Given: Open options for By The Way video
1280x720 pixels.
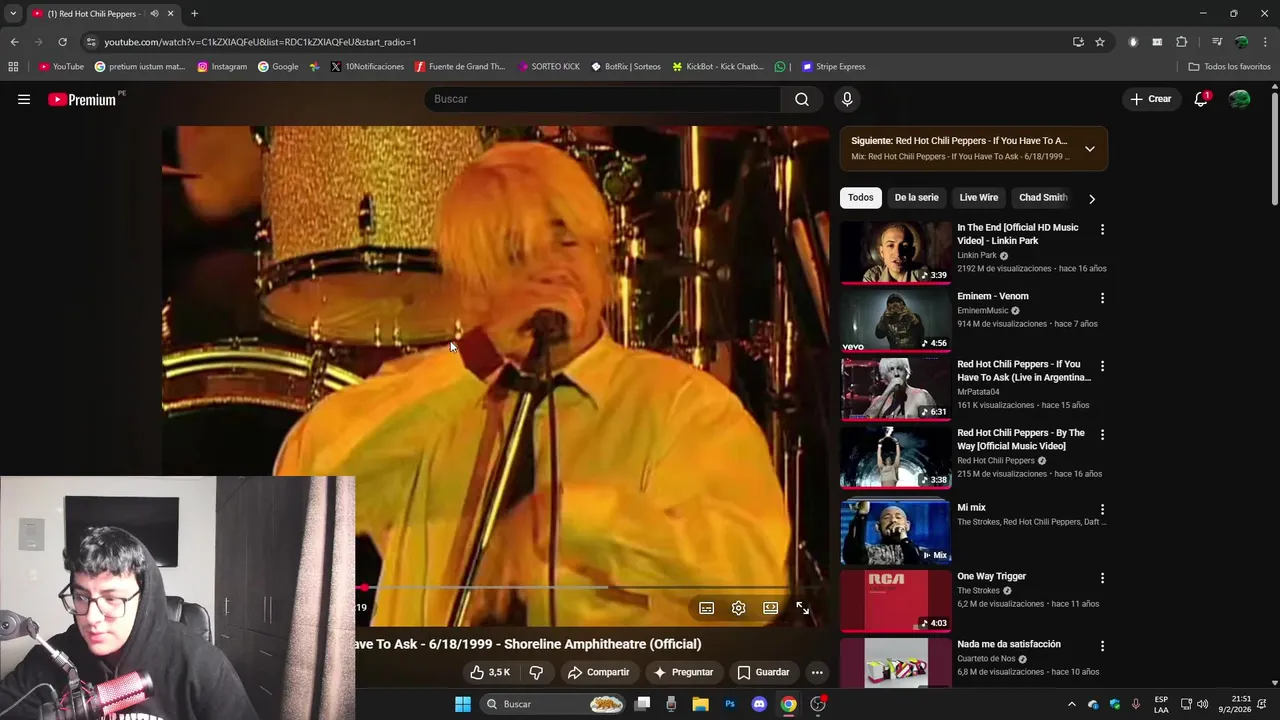Looking at the screenshot, I should coord(1102,435).
